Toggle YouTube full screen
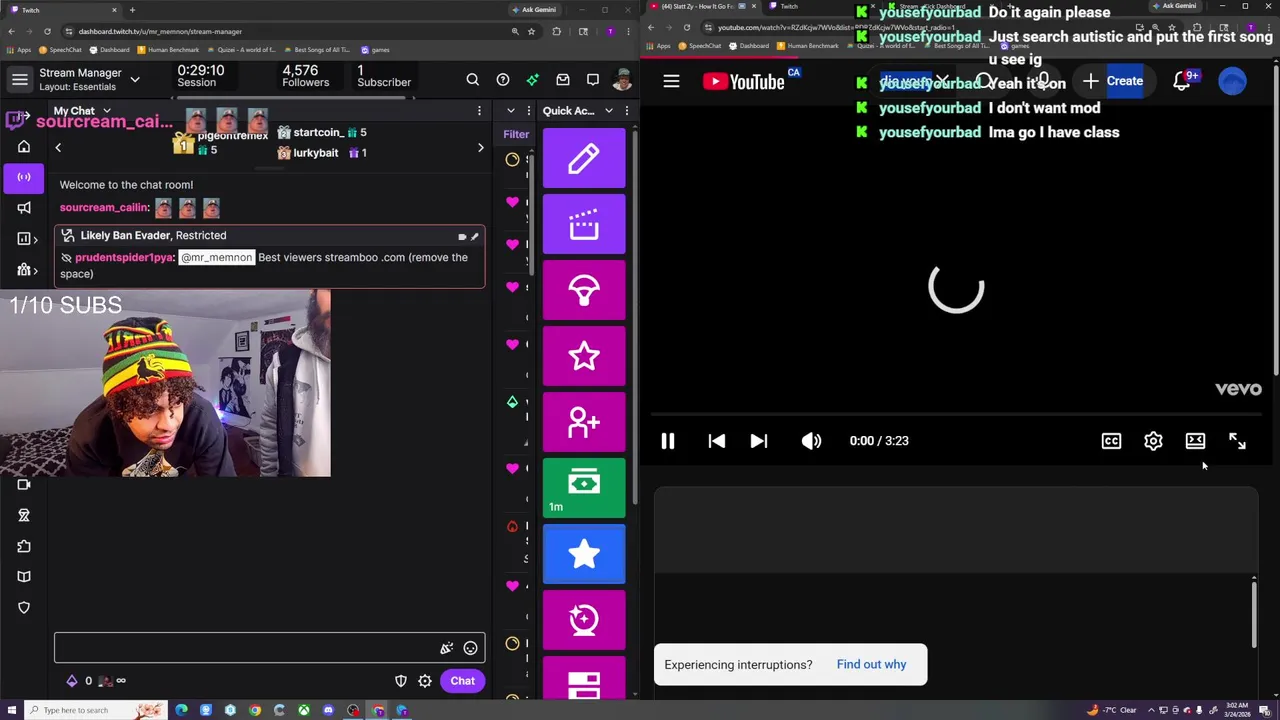The image size is (1280, 720). click(1237, 441)
